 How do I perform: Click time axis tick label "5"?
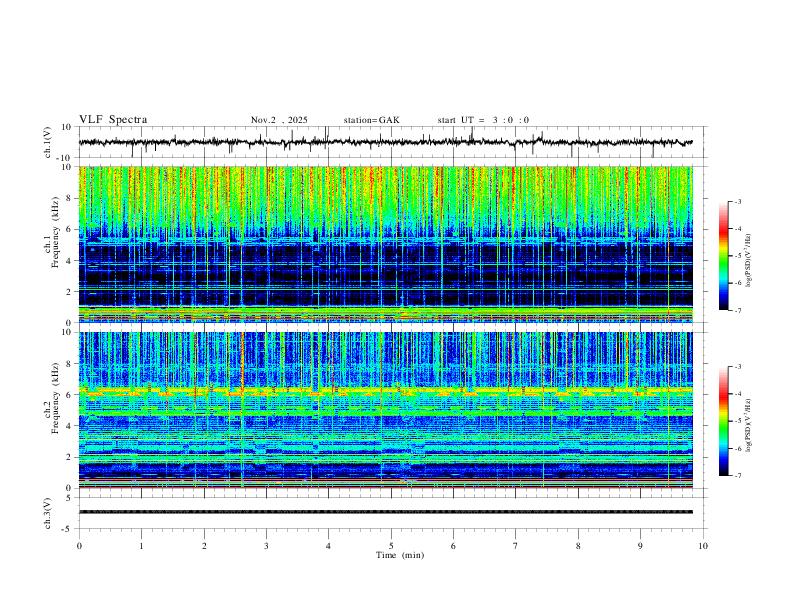[391, 546]
